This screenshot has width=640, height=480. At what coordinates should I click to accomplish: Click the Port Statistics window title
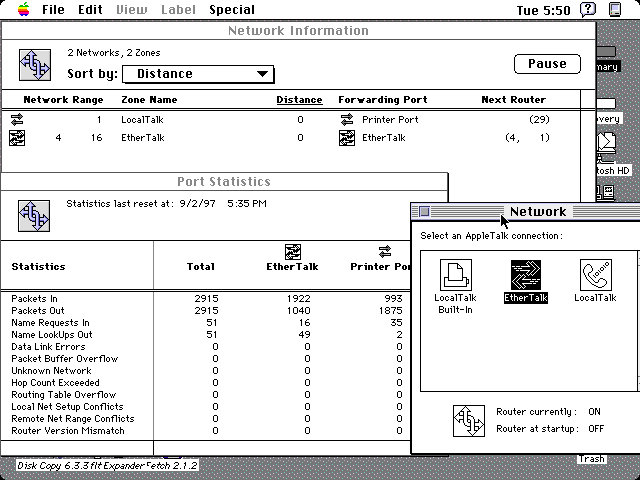pyautogui.click(x=224, y=182)
